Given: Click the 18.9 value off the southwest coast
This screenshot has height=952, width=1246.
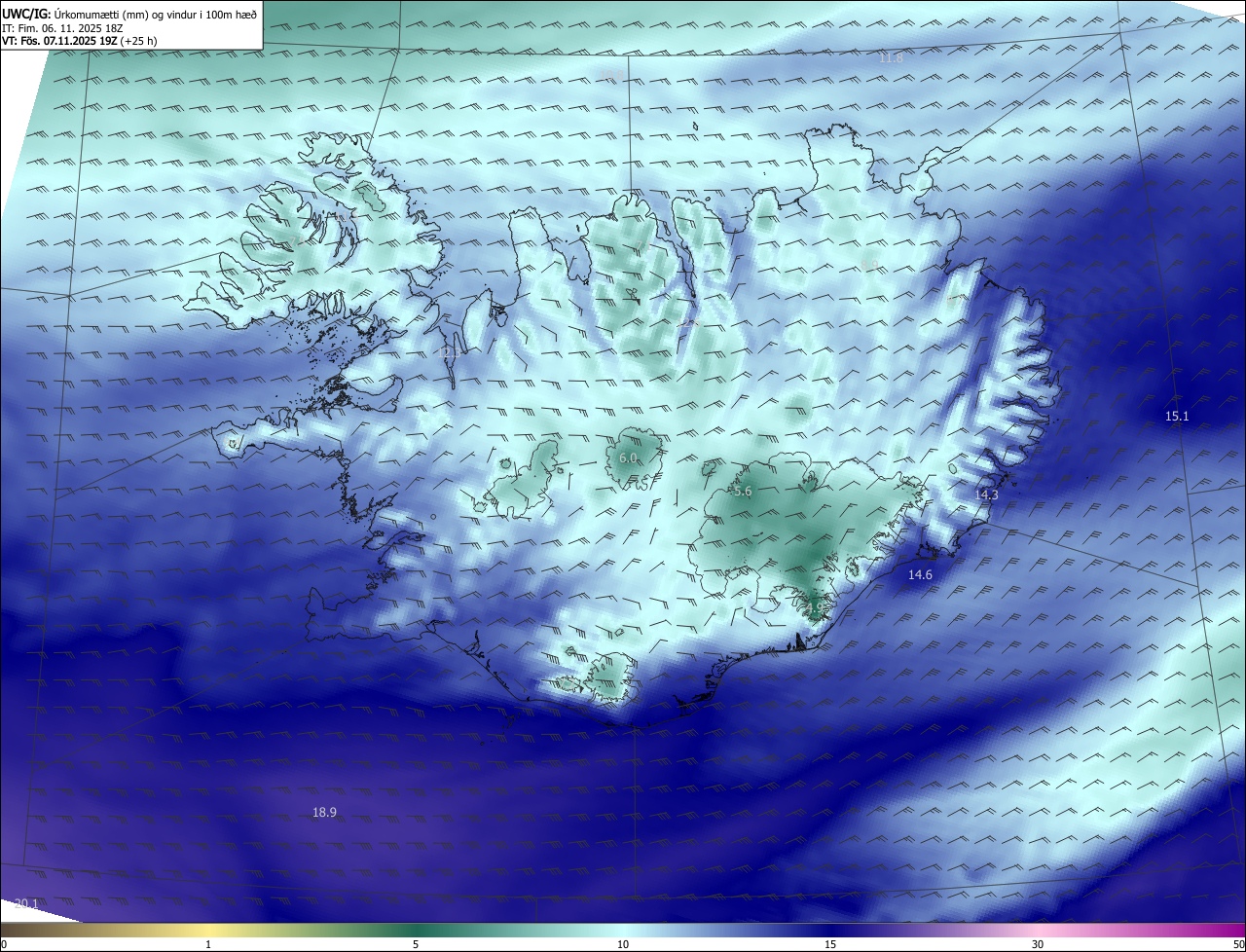Looking at the screenshot, I should pos(324,812).
